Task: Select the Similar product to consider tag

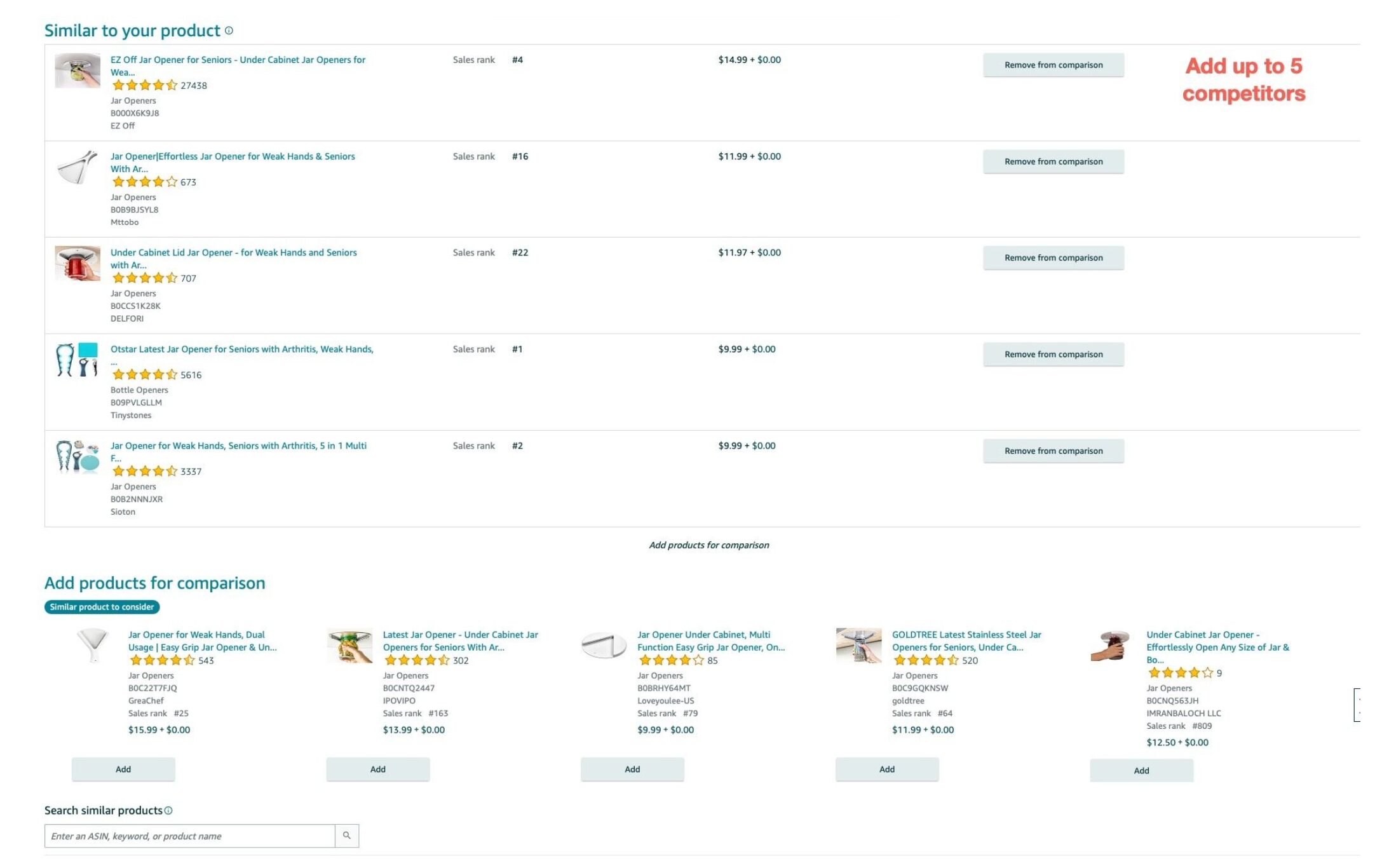Action: pos(102,607)
